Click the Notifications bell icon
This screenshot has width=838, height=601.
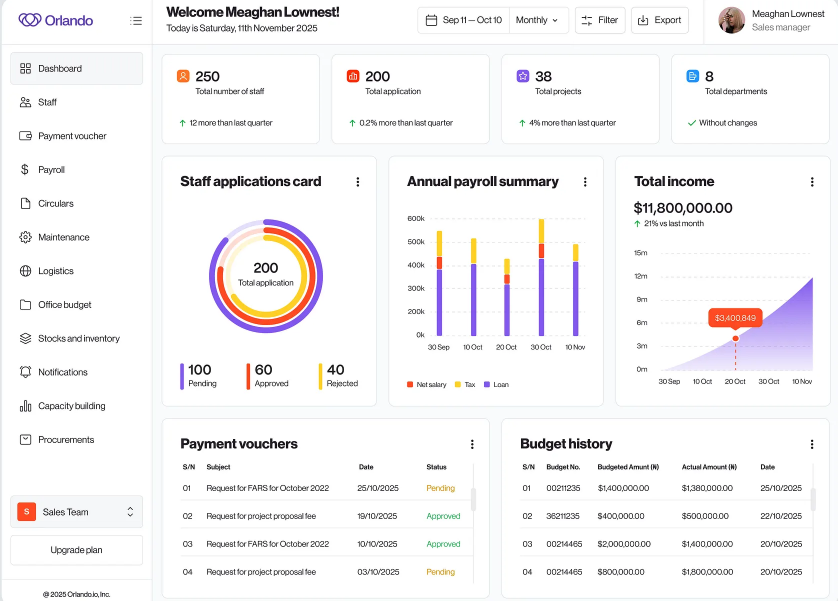tap(25, 372)
